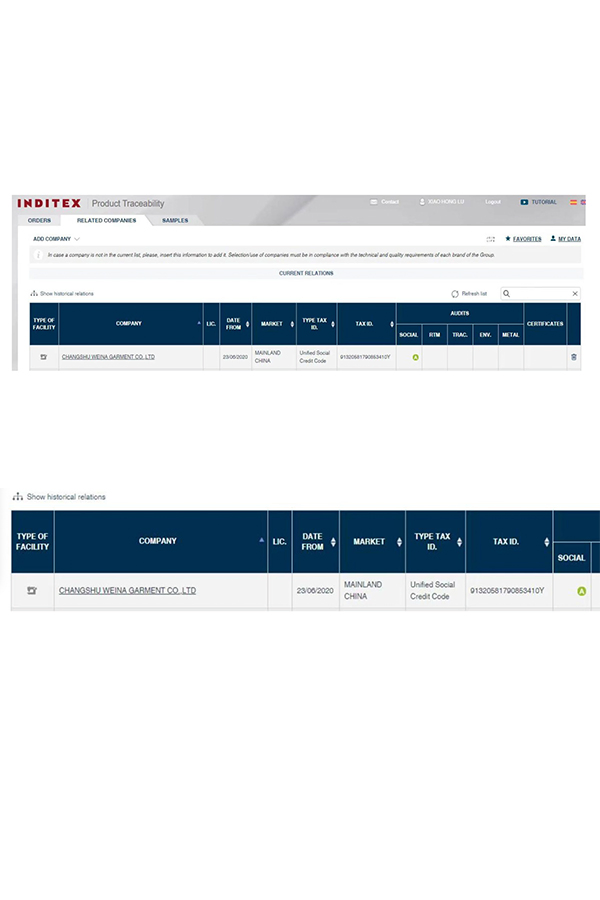
Task: Click the magnifier icon in the search box
Action: (506, 293)
